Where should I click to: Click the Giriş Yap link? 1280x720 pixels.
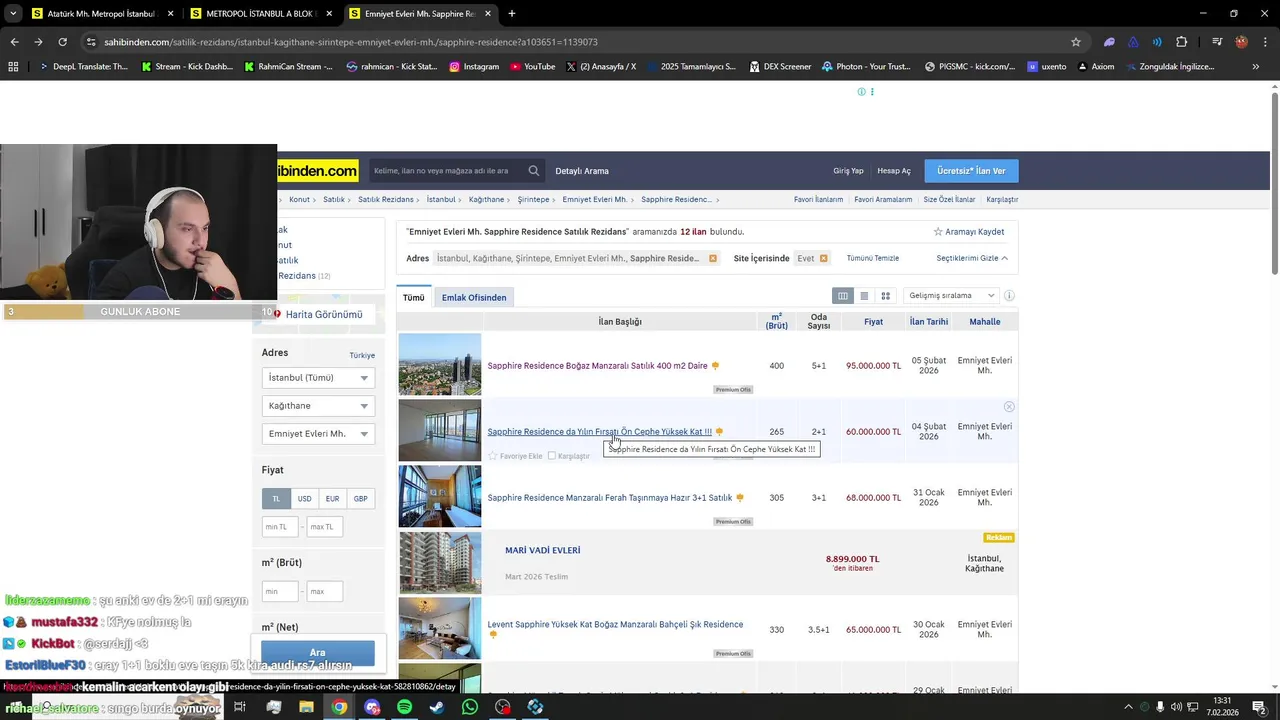(x=848, y=171)
